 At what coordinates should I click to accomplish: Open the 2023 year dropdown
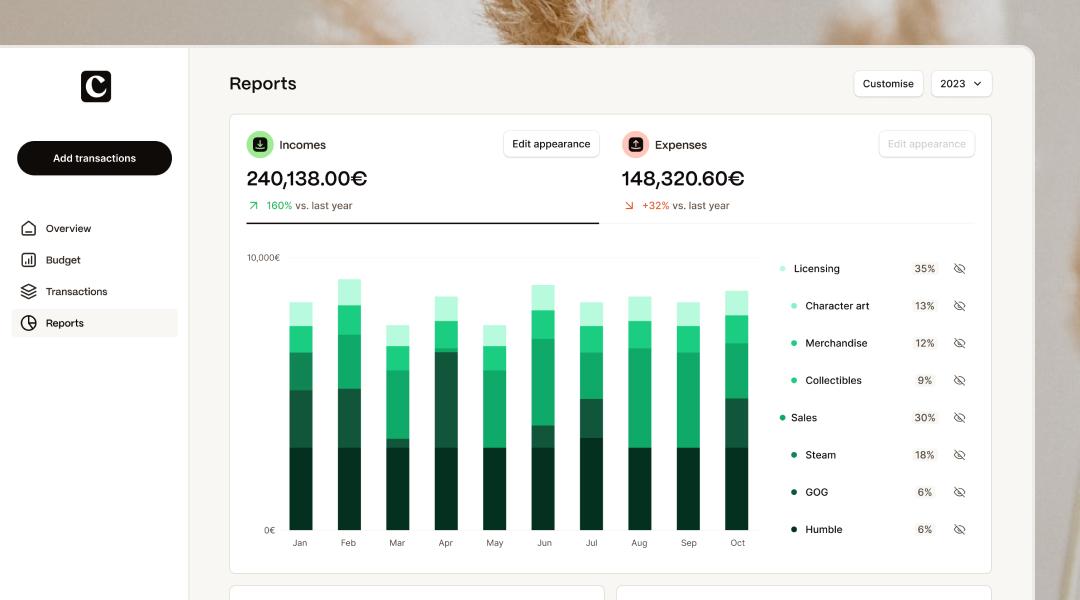(x=961, y=84)
